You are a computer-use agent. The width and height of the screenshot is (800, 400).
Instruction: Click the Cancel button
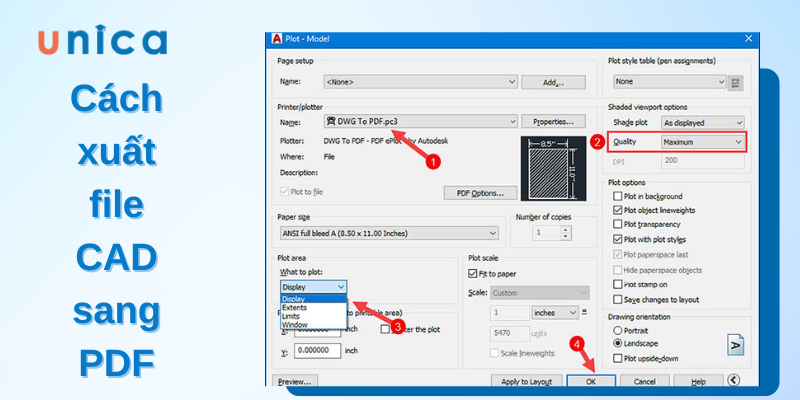pos(644,381)
